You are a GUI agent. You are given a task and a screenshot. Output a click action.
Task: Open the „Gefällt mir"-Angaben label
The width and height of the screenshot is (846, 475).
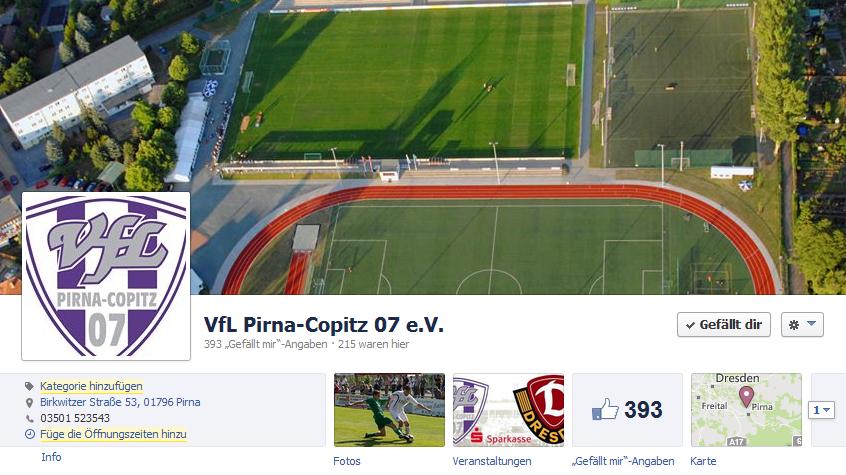tap(623, 461)
